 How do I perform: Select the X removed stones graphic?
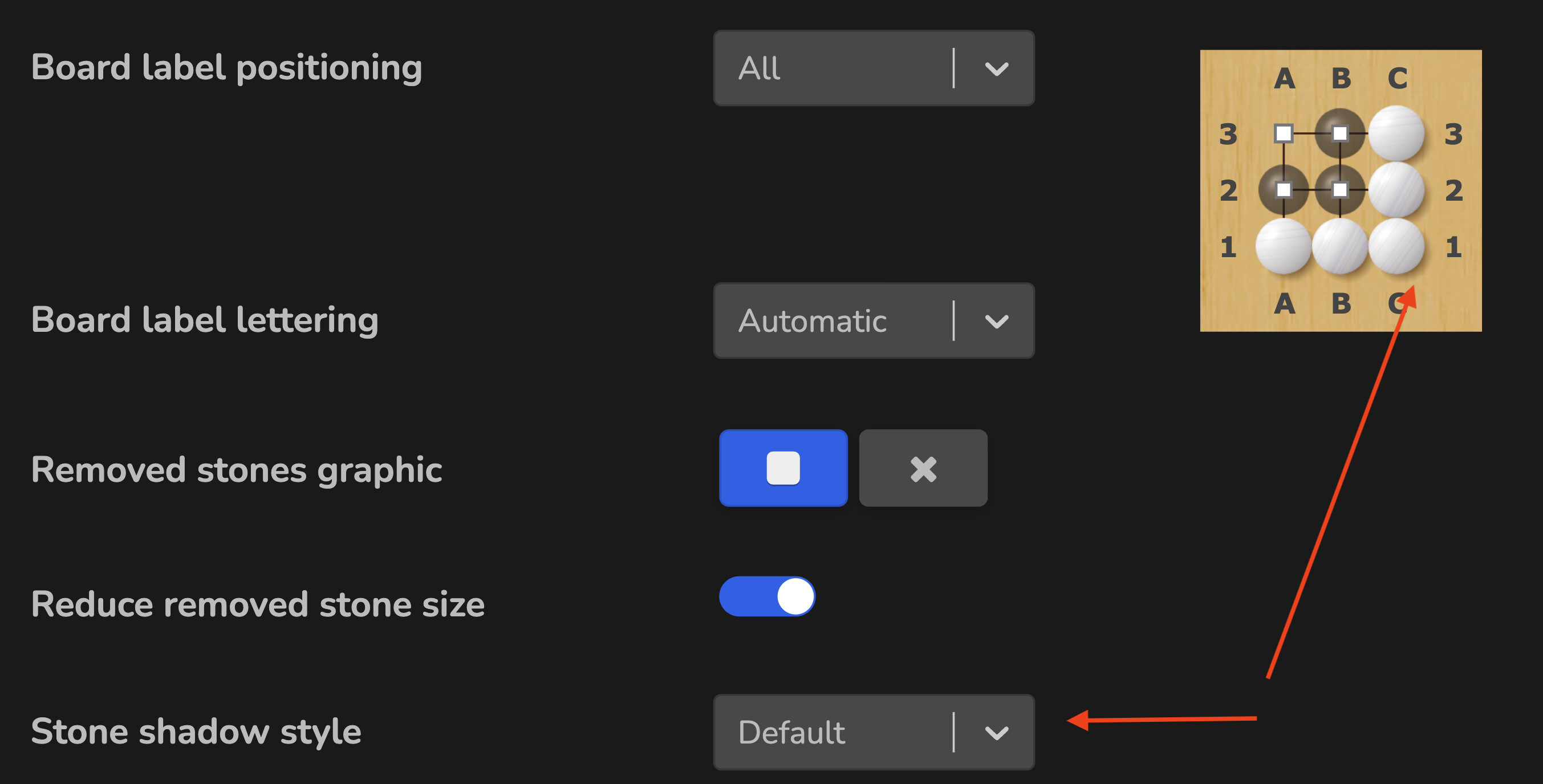pyautogui.click(x=923, y=468)
